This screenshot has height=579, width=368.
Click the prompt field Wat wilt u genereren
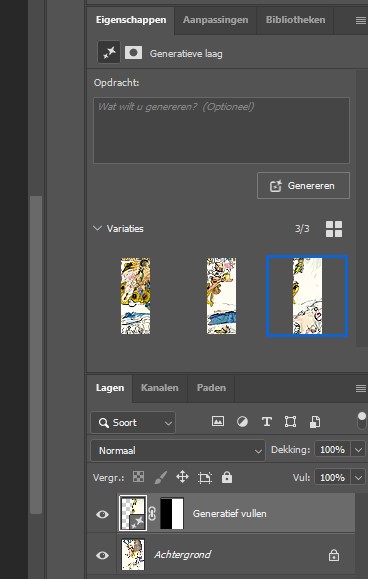pos(221,130)
